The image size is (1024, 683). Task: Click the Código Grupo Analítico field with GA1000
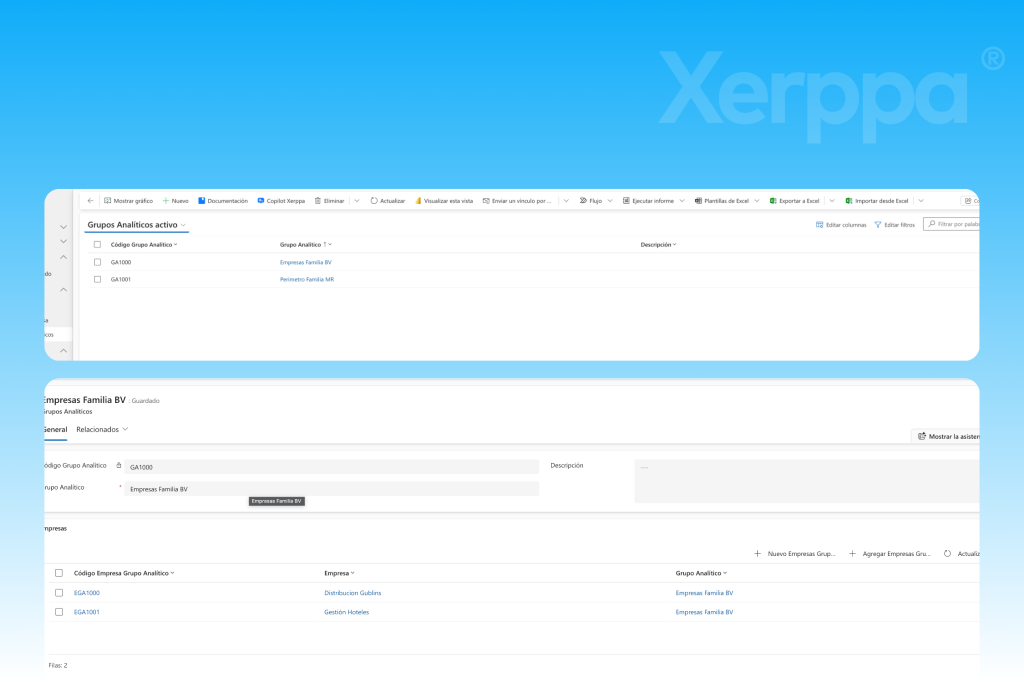(x=332, y=467)
